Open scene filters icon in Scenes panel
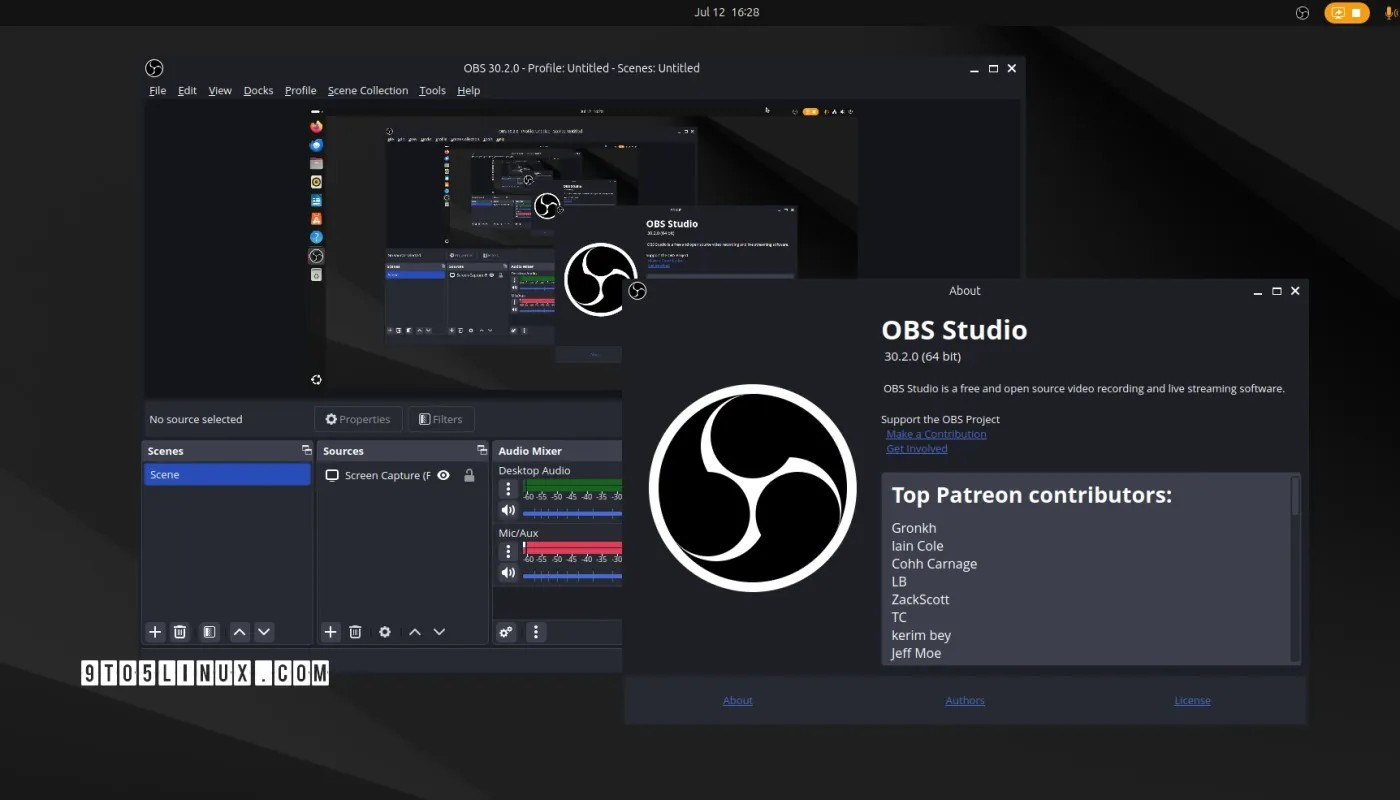The height and width of the screenshot is (800, 1400). tap(209, 632)
